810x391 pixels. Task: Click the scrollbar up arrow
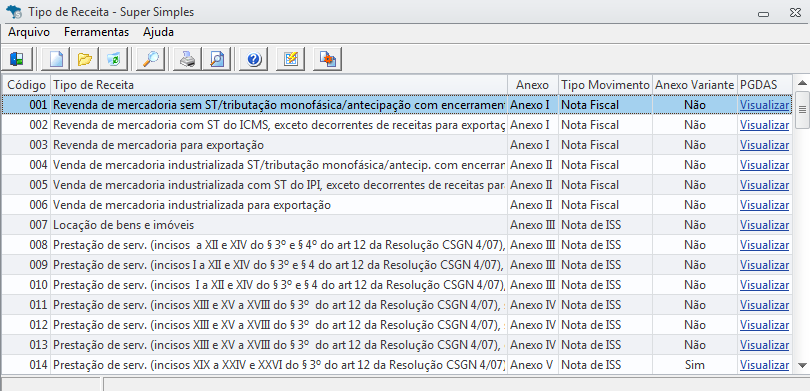tap(802, 83)
